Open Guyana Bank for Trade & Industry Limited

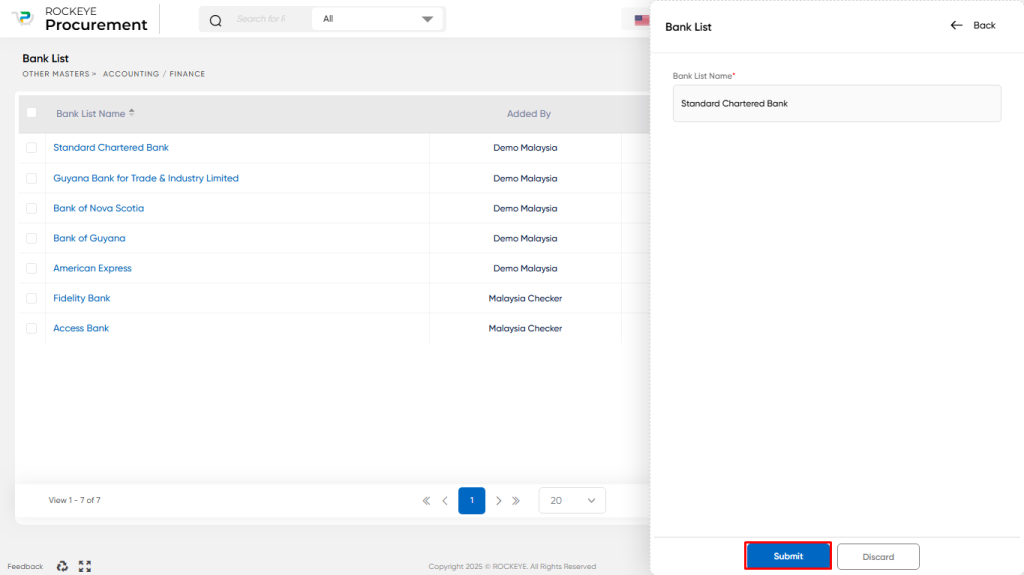[146, 178]
